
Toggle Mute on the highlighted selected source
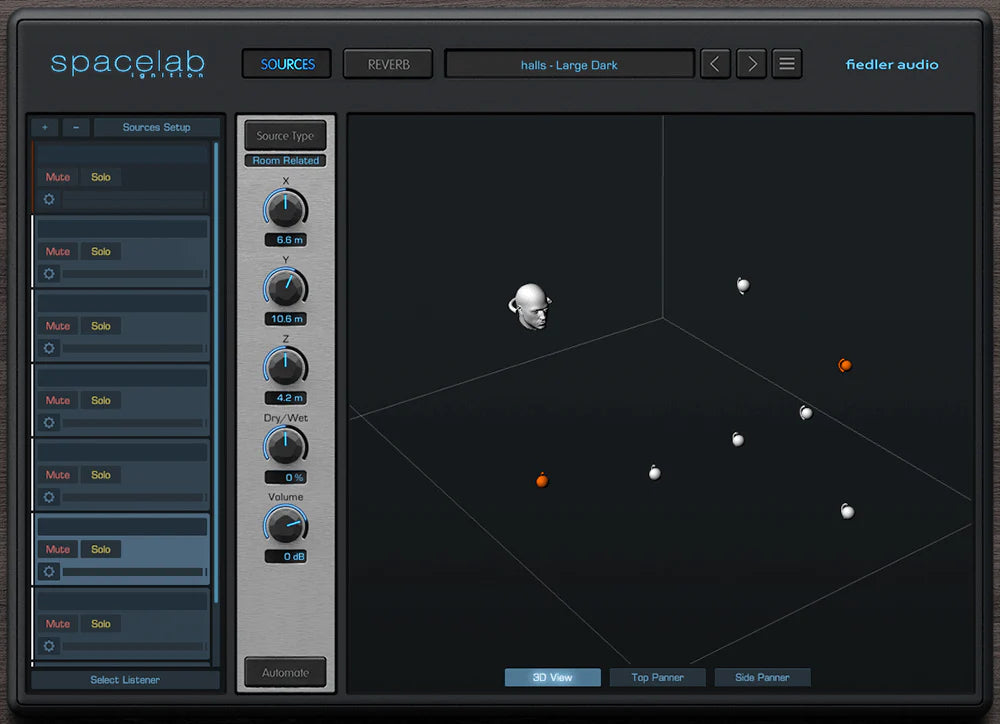[58, 549]
